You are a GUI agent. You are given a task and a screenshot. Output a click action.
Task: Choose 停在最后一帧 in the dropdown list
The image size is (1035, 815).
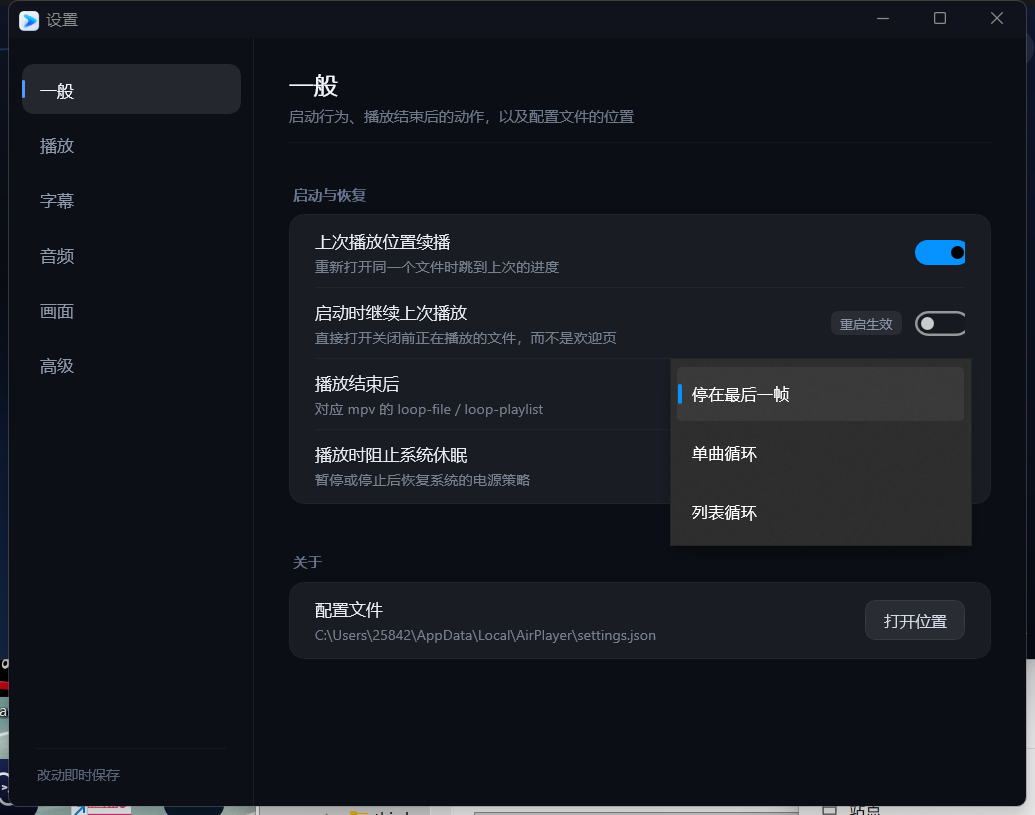click(x=820, y=394)
